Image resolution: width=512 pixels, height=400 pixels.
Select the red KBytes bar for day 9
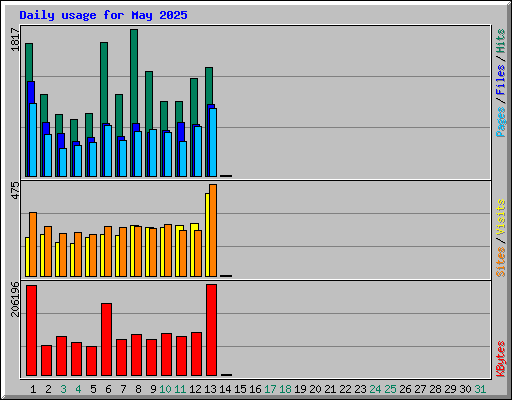coord(151,357)
